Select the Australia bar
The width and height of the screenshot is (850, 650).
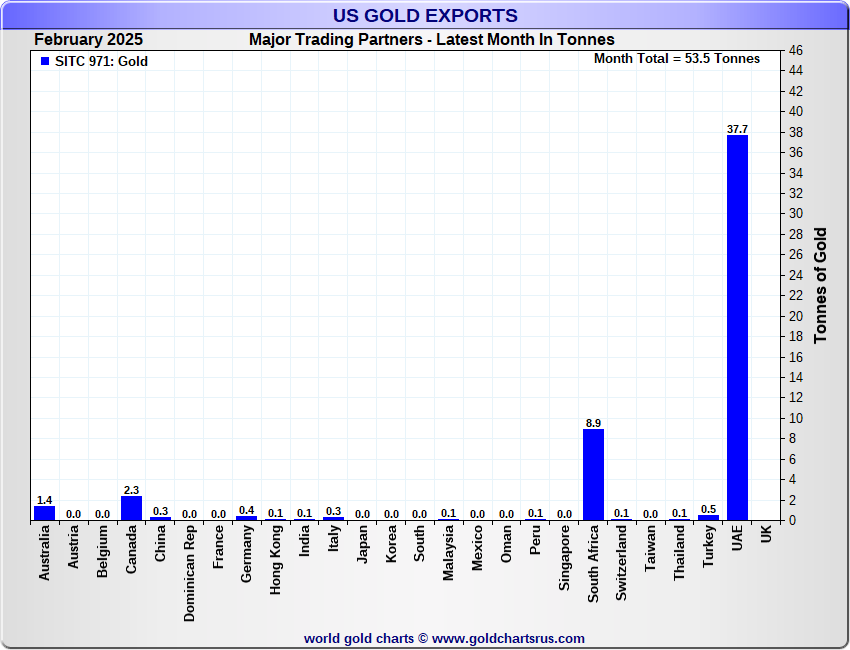click(x=44, y=513)
